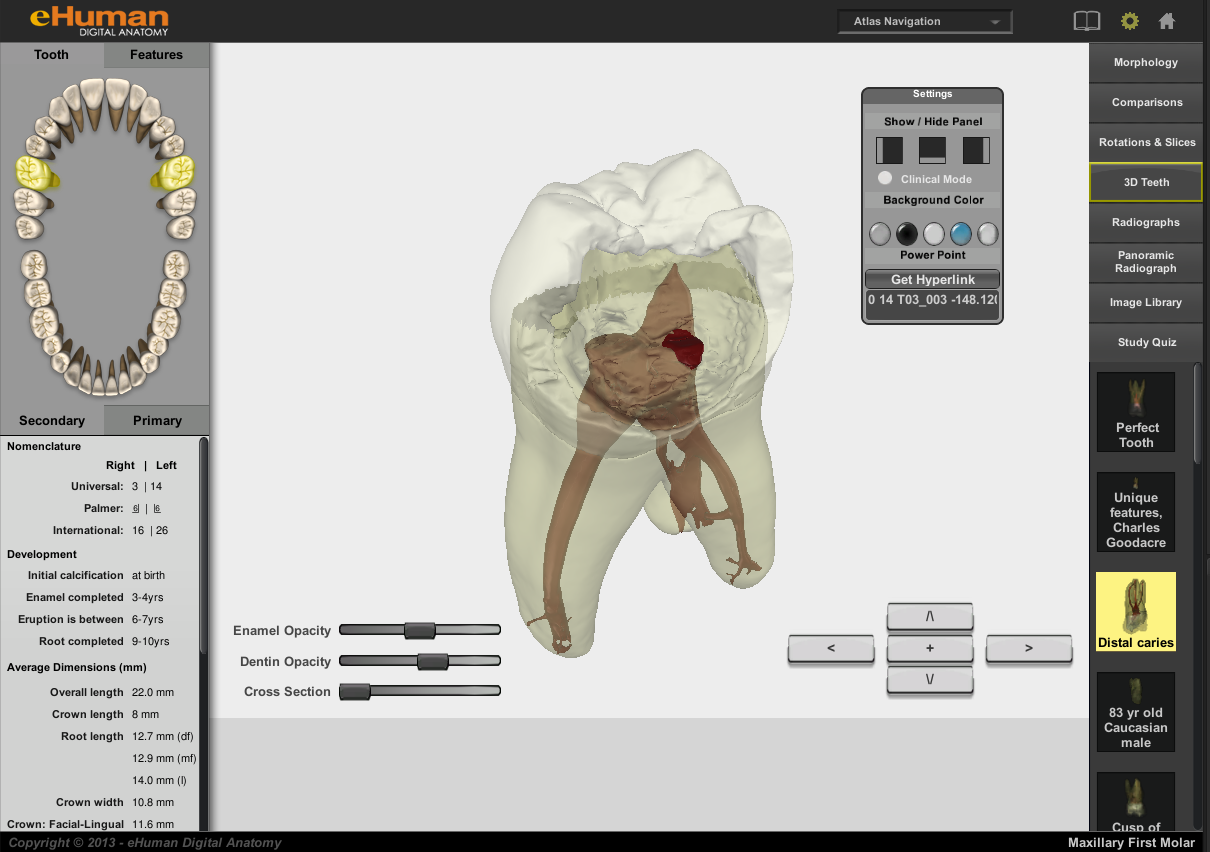The image size is (1210, 852).
Task: Open settings via the gear icon
Action: 1129,21
